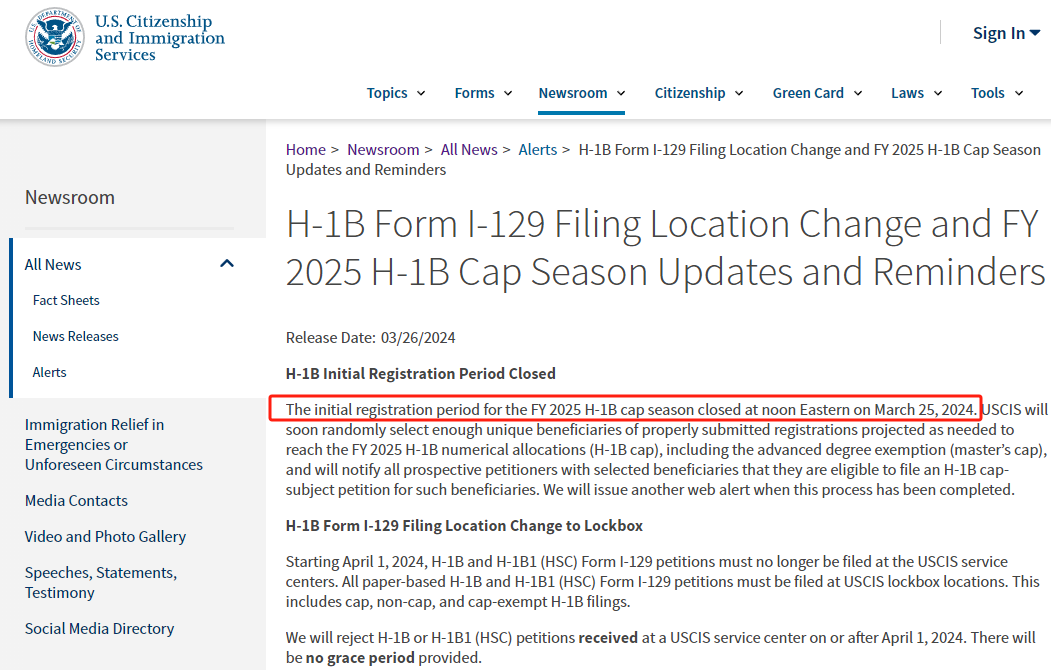Open the Newsroom breadcrumb link
Viewport: 1051px width, 670px height.
383,149
